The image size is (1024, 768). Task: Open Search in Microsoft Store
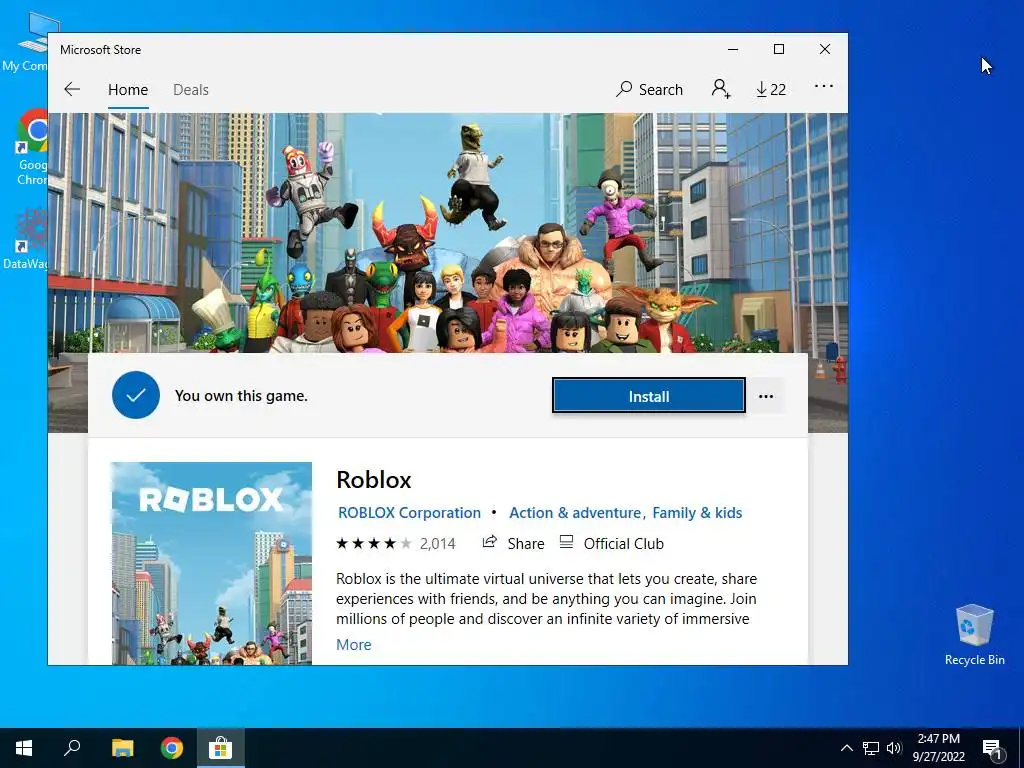click(x=649, y=89)
